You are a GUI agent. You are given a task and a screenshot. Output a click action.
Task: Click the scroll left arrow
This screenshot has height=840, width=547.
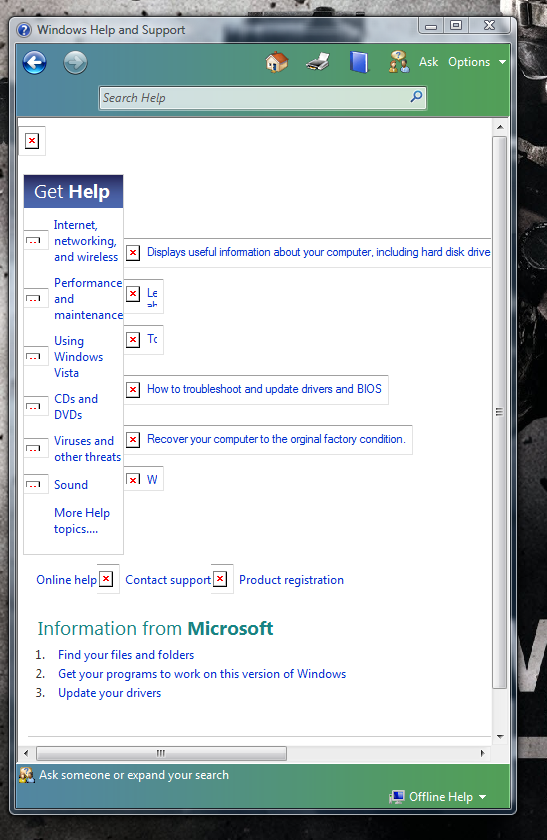click(26, 753)
